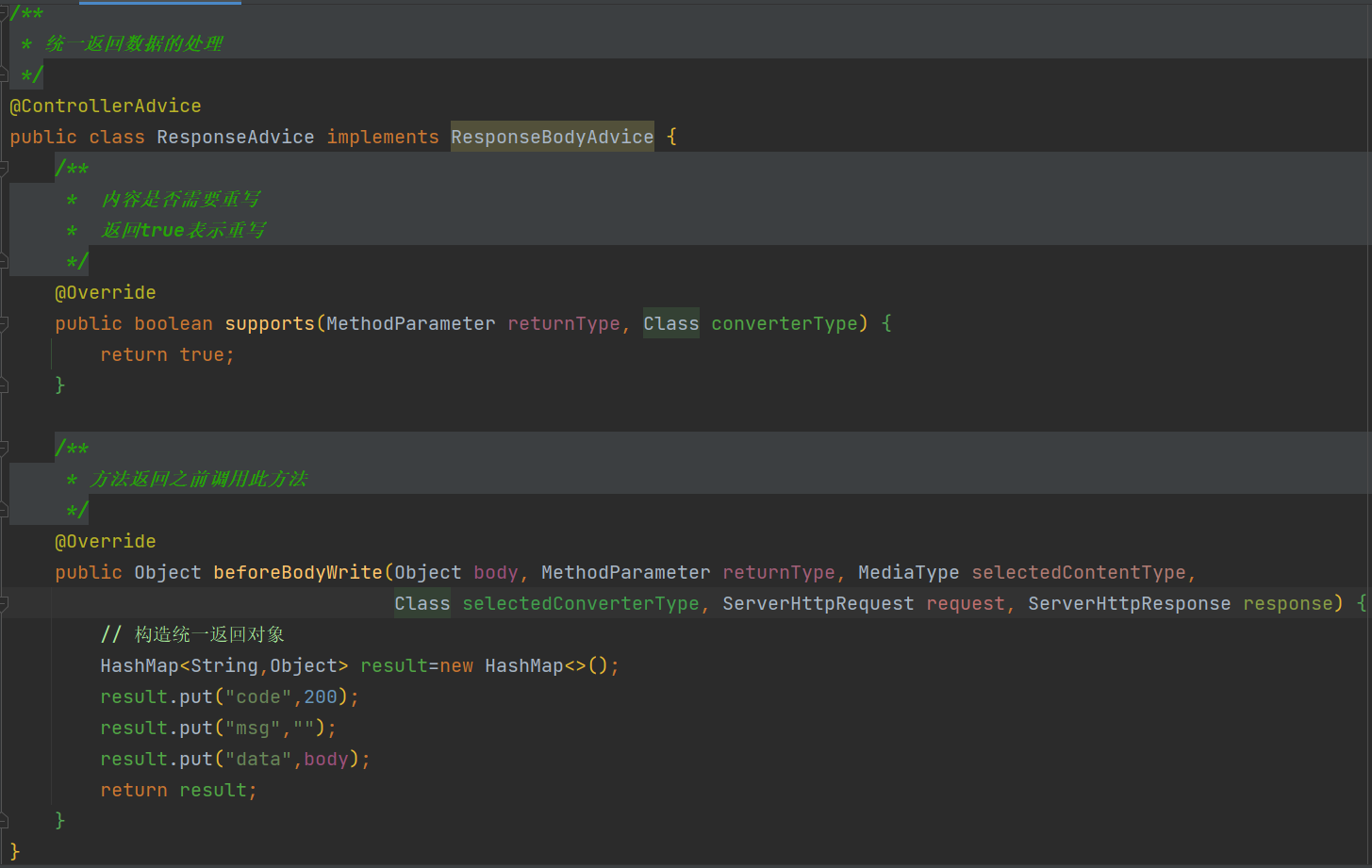Click the @ControllerAdvice annotation

coord(106,106)
